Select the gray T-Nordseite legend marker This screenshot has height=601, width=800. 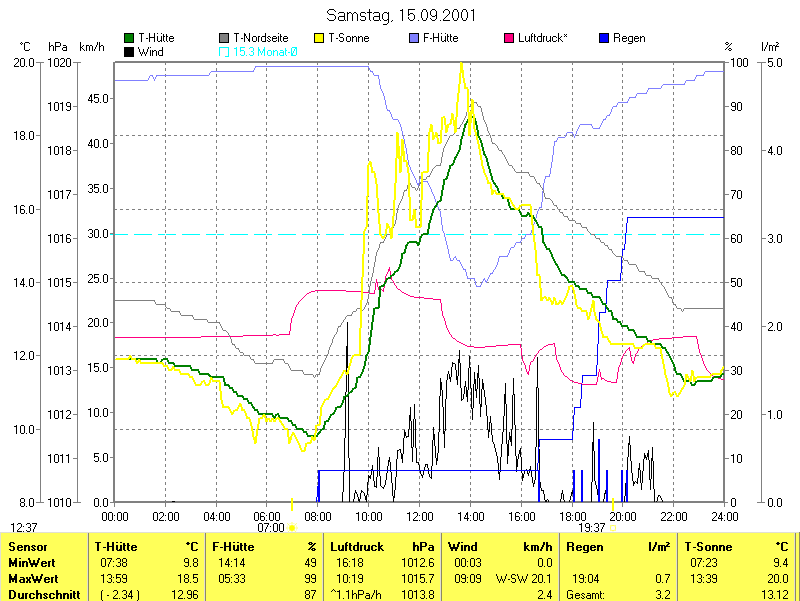pyautogui.click(x=224, y=38)
